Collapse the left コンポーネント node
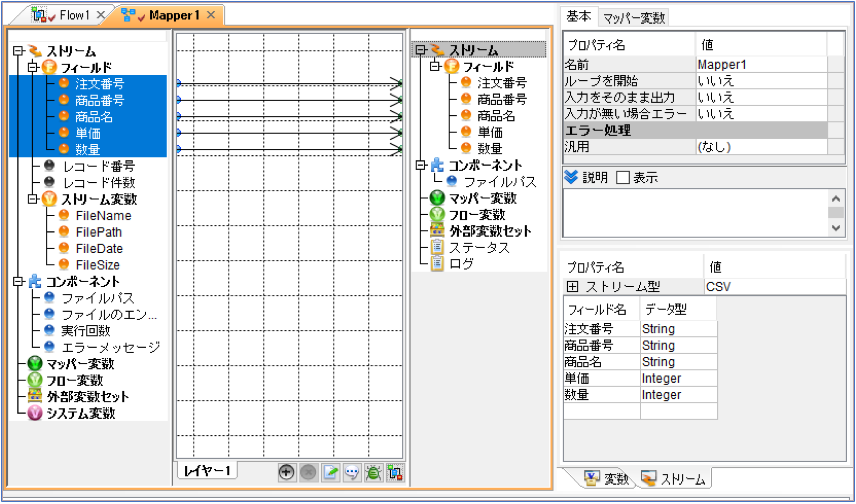856x504 pixels. (x=19, y=281)
